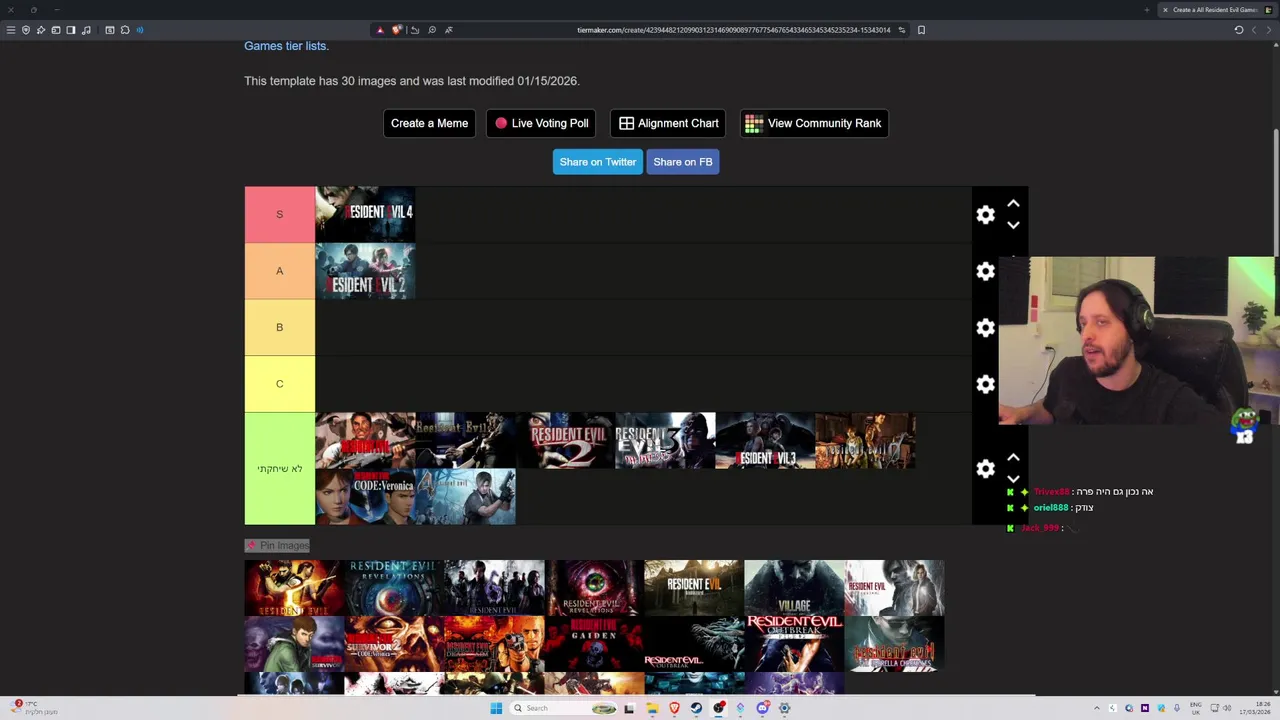Open browser hamburger menu
Image resolution: width=1280 pixels, height=720 pixels.
coord(11,30)
